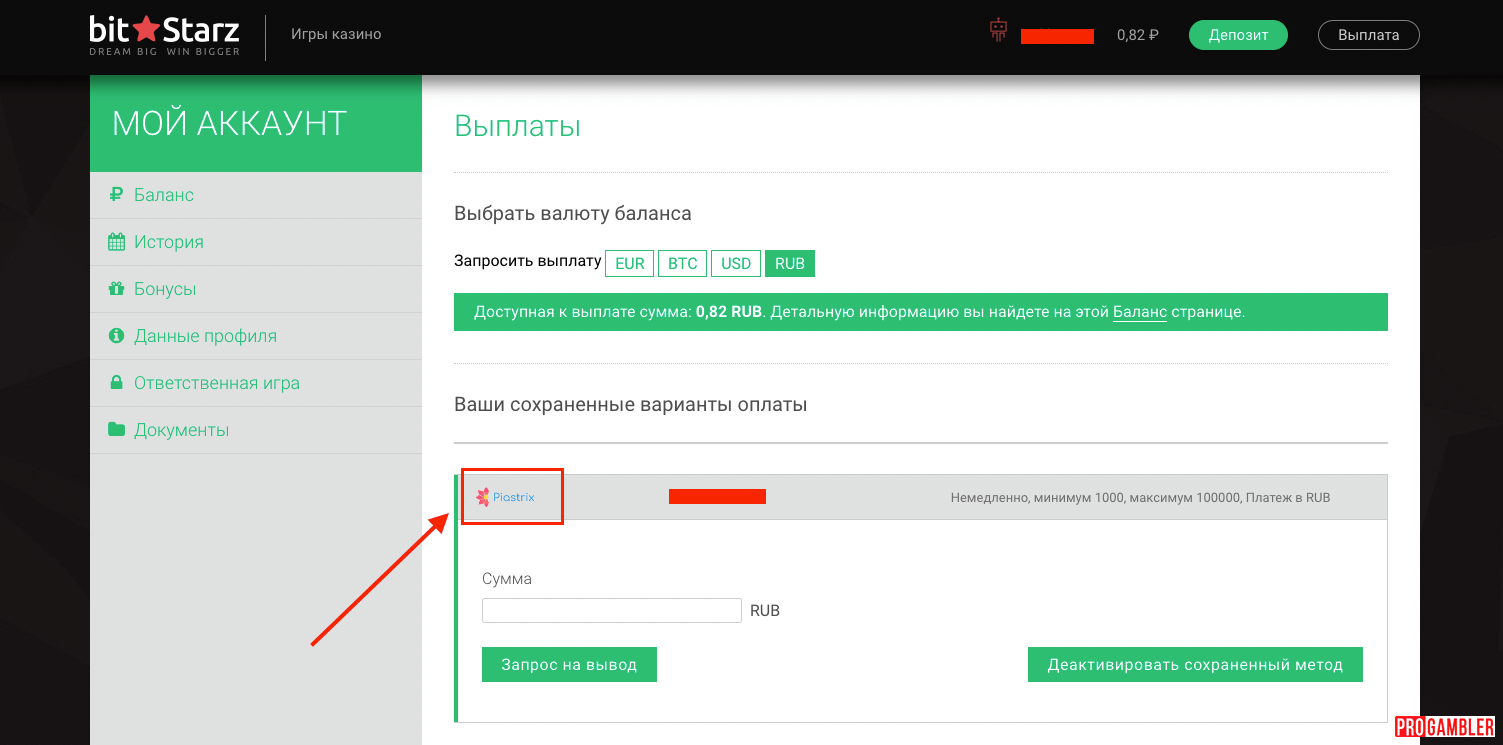This screenshot has width=1503, height=745.
Task: Click the gift icon beside Бонусы
Action: pos(116,289)
